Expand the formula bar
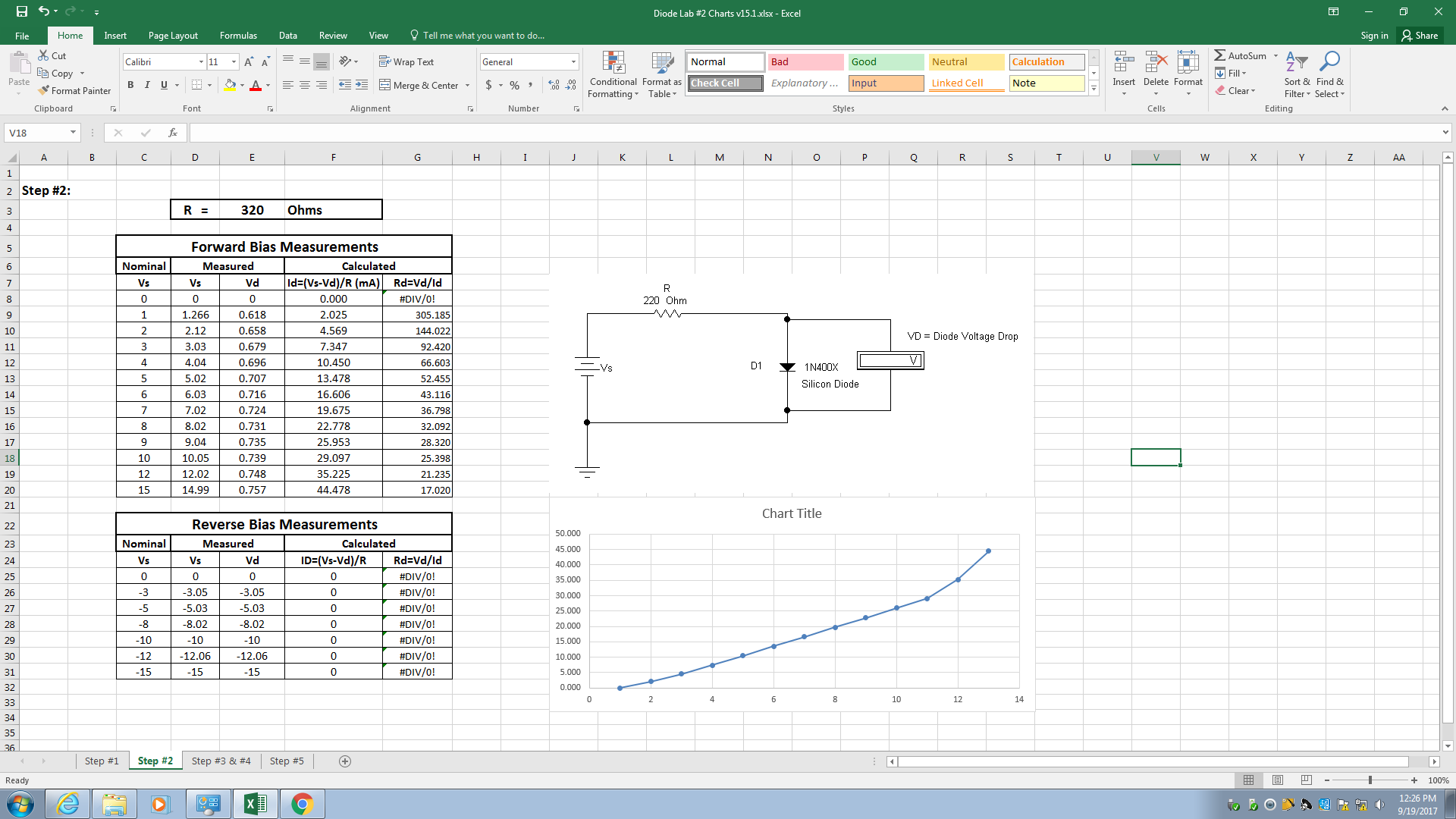 pos(1445,133)
